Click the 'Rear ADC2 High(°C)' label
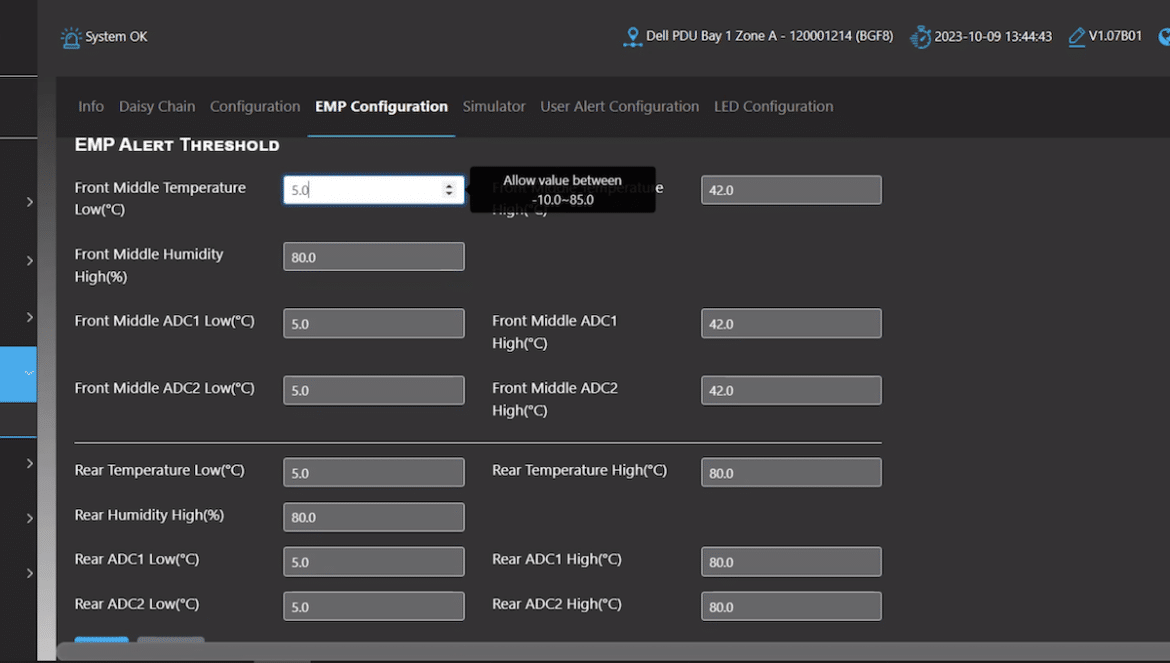 557,604
